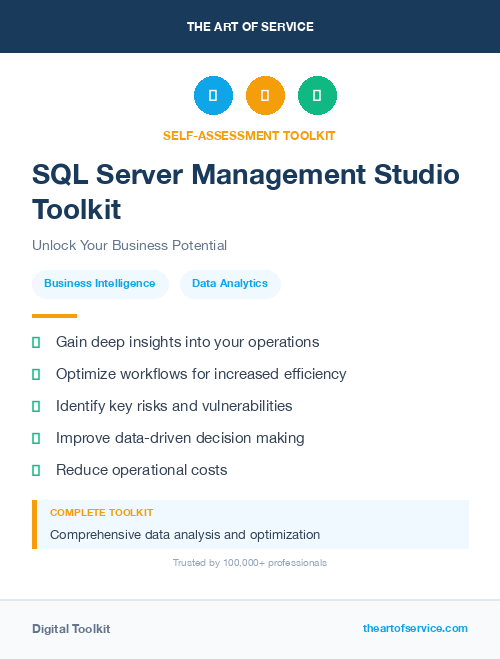
Task: Click Reduce operational costs text
Action: click(142, 470)
